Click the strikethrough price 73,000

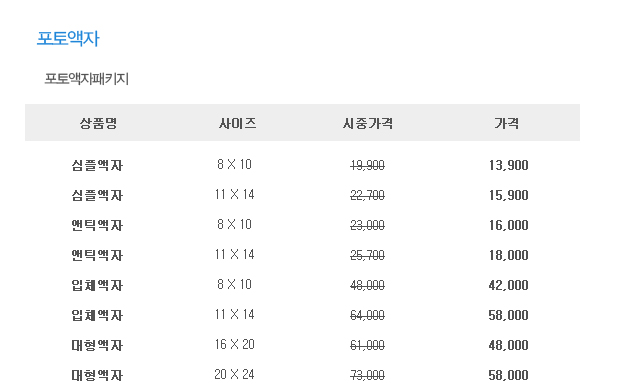[x=367, y=375]
